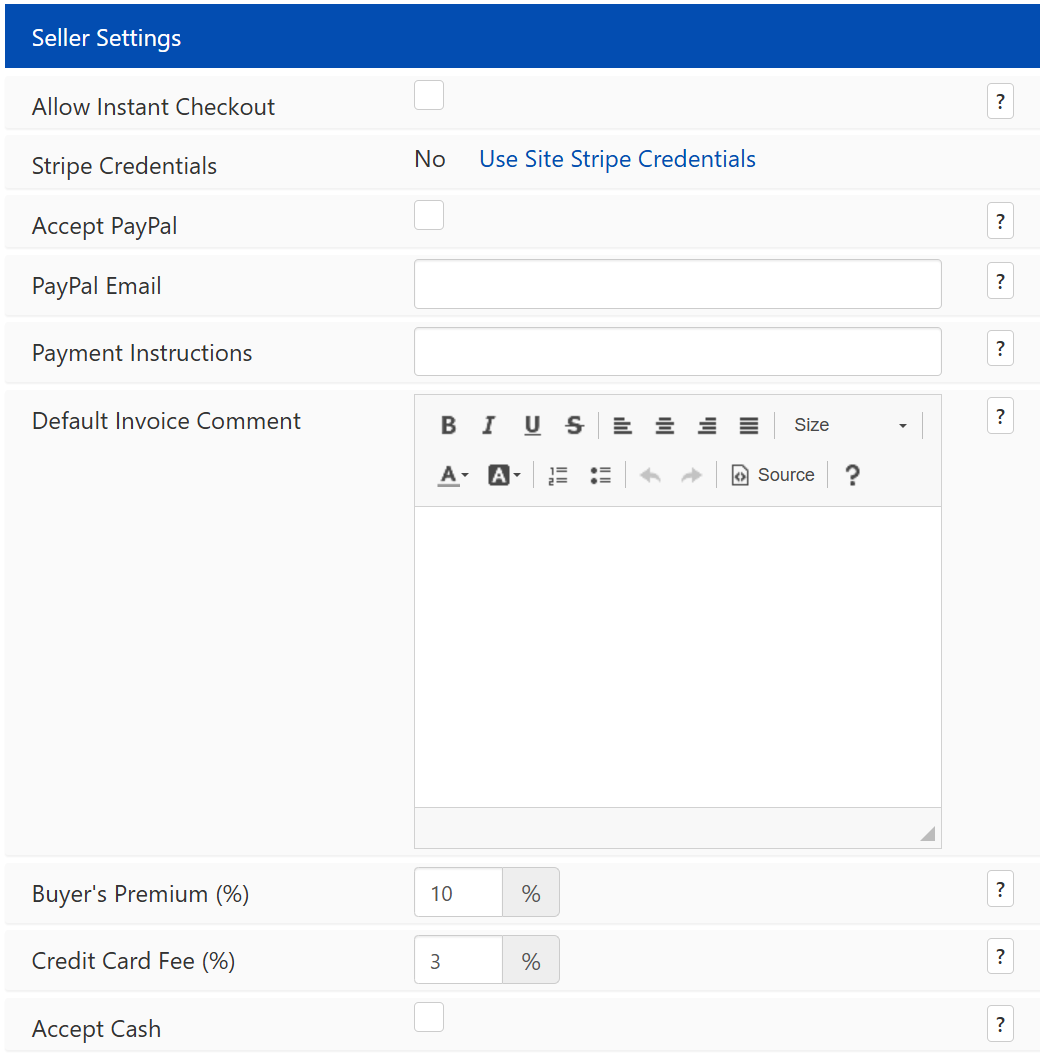This screenshot has width=1040, height=1060.
Task: Click Use Site Stripe Credentials link
Action: 617,158
